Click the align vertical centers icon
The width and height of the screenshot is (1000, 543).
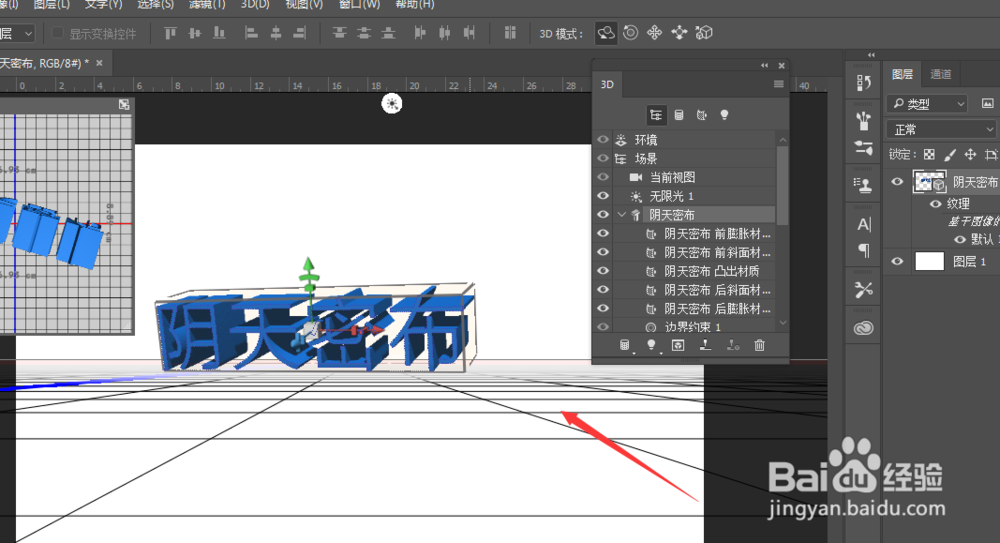[195, 33]
